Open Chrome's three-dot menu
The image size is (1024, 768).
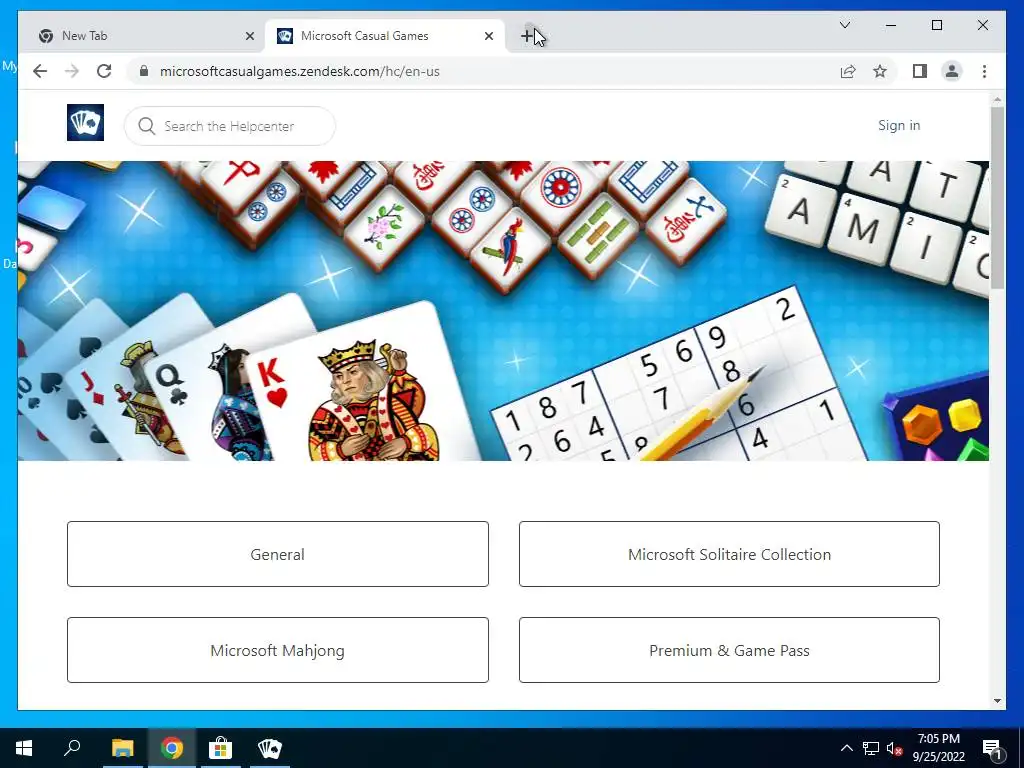click(x=984, y=71)
